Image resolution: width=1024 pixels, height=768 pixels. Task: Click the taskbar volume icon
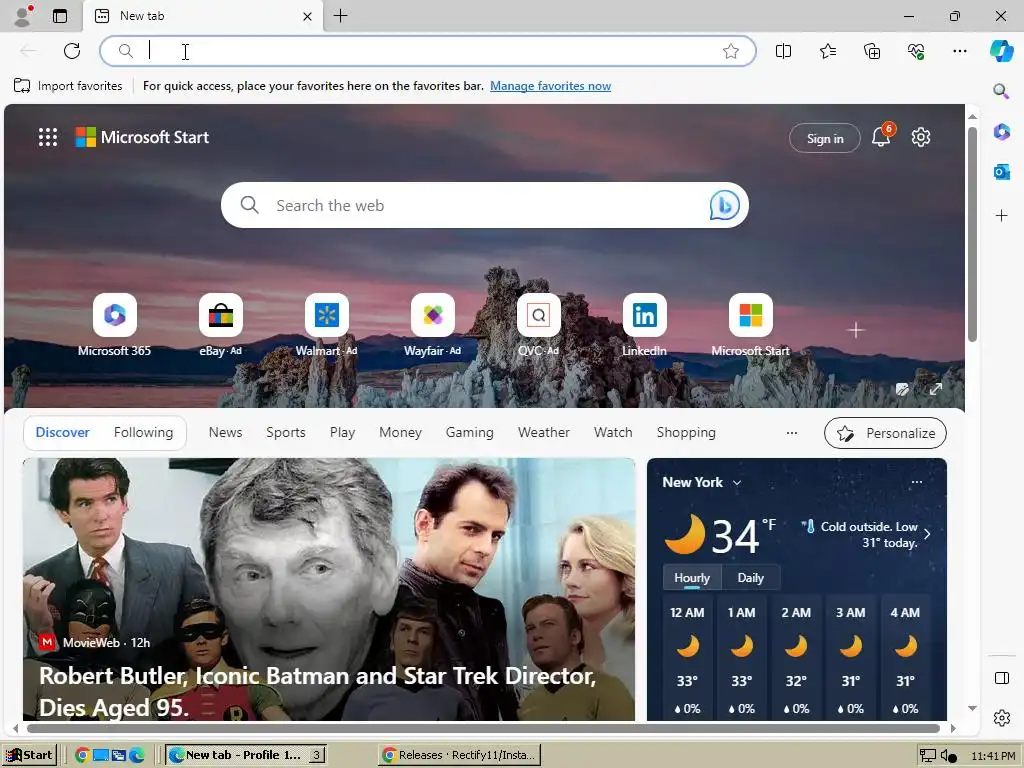(x=948, y=756)
